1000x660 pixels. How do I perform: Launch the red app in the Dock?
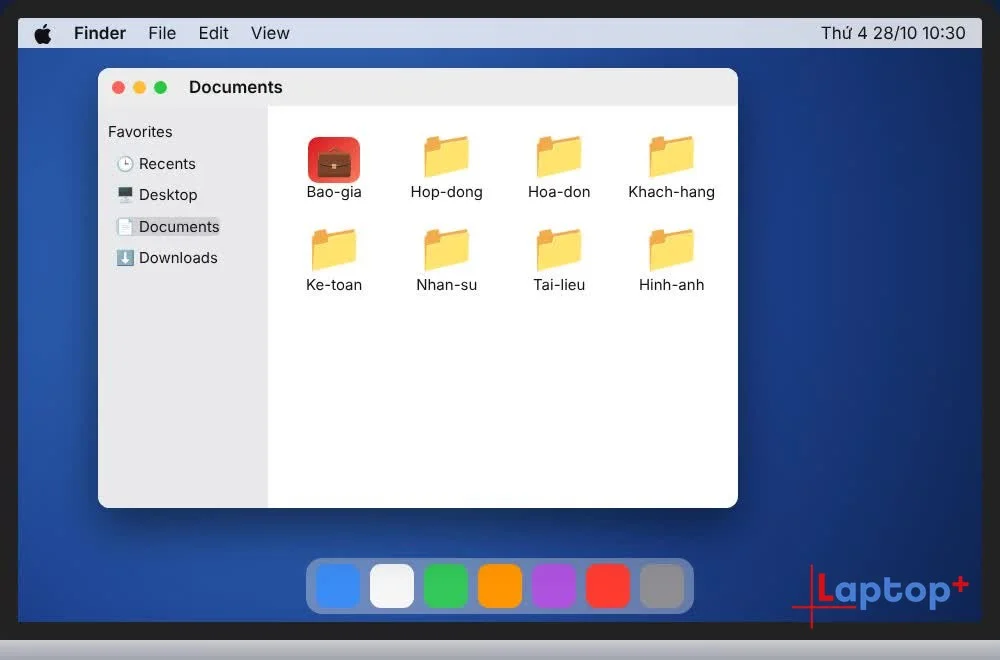(608, 585)
